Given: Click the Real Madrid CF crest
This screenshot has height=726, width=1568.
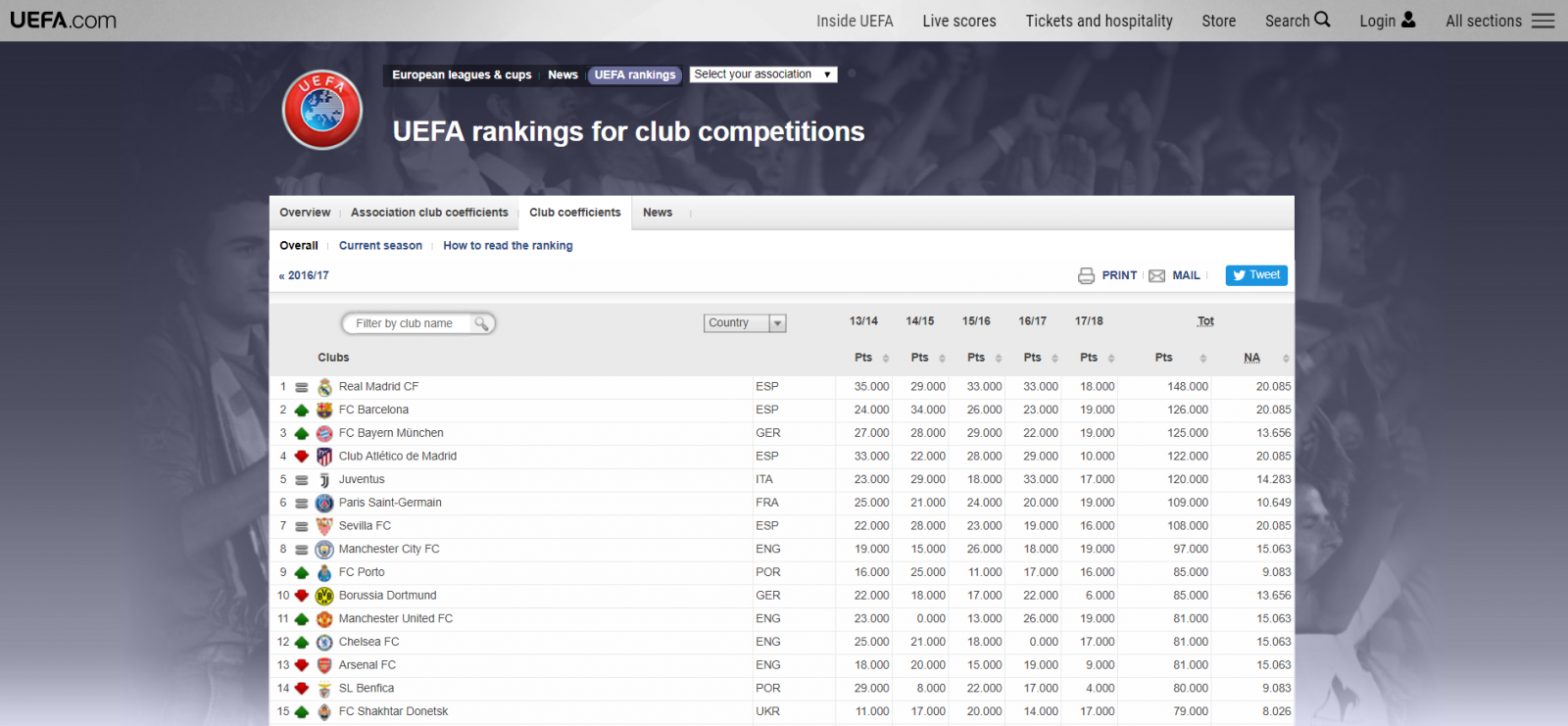Looking at the screenshot, I should (x=324, y=387).
